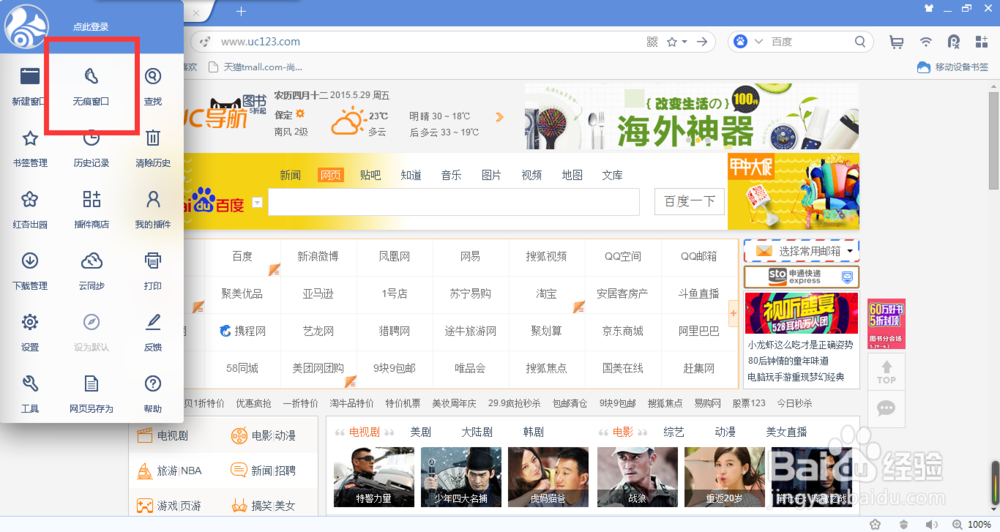The image size is (1000, 532).
Task: Select the 新闻 search tab
Action: pyautogui.click(x=290, y=175)
